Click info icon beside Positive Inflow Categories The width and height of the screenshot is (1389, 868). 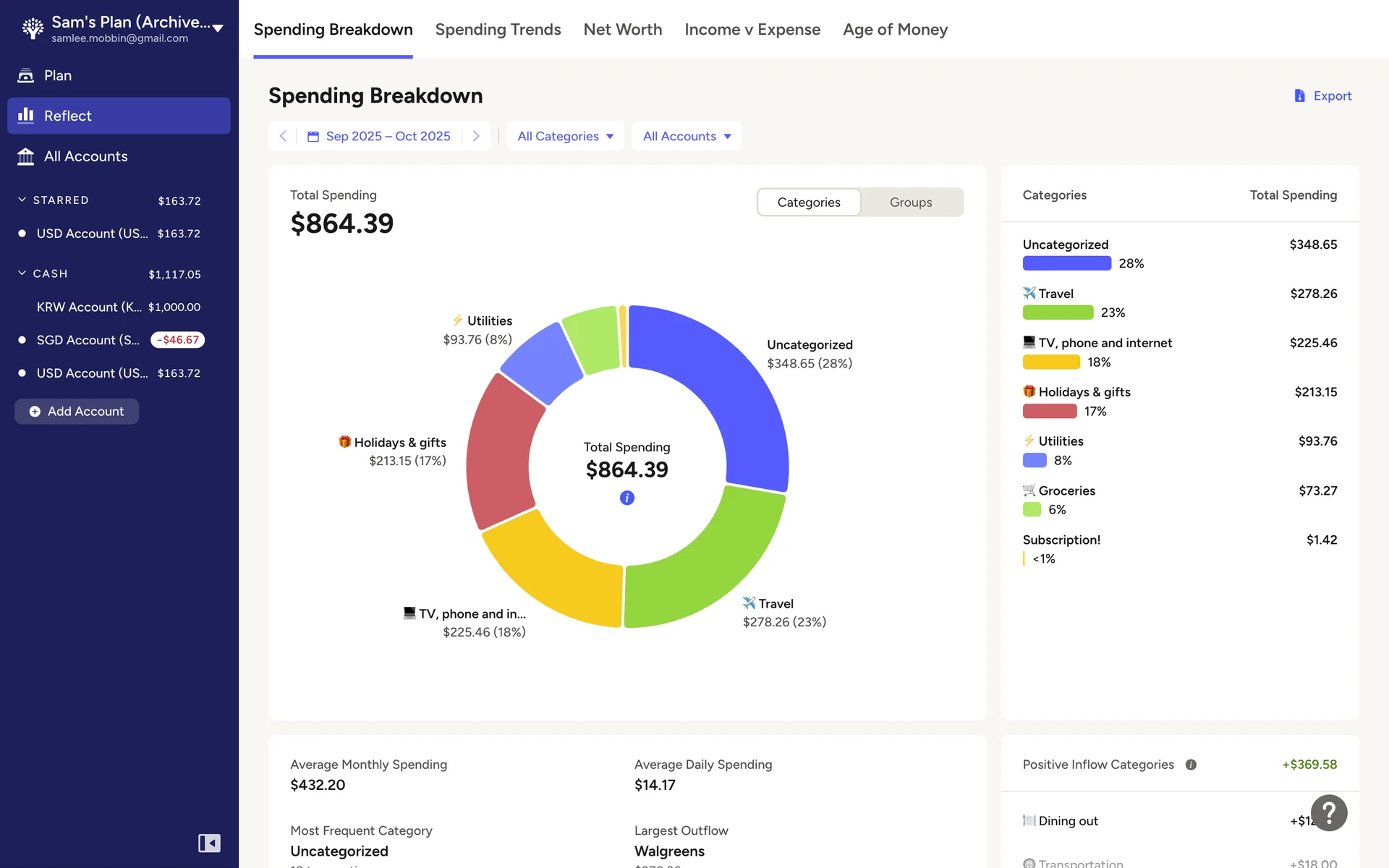coord(1191,765)
